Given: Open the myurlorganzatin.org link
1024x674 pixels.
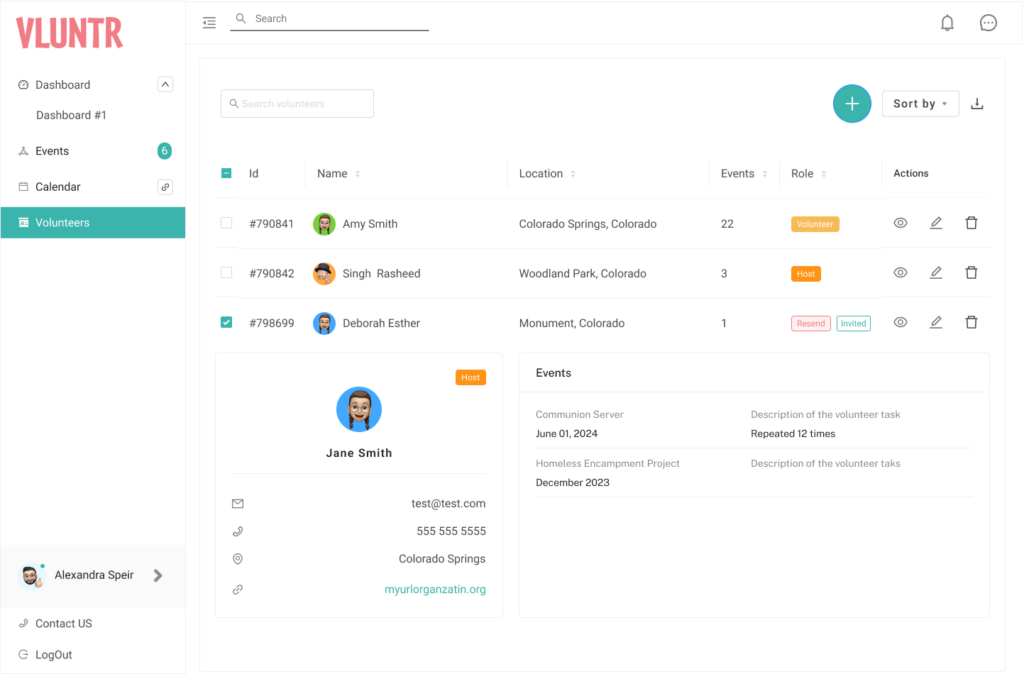Looking at the screenshot, I should (x=435, y=589).
